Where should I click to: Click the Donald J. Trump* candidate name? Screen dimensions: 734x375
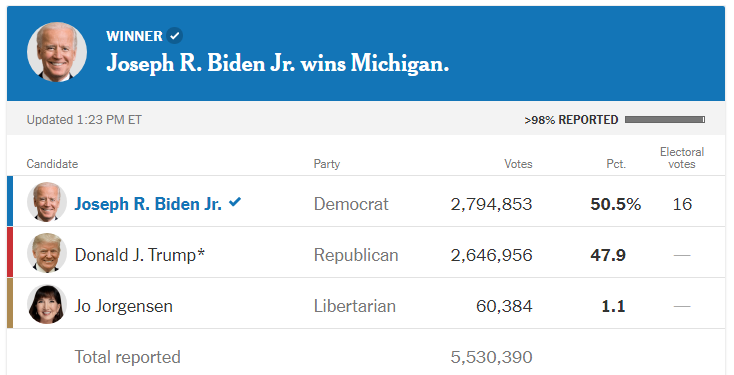[140, 255]
